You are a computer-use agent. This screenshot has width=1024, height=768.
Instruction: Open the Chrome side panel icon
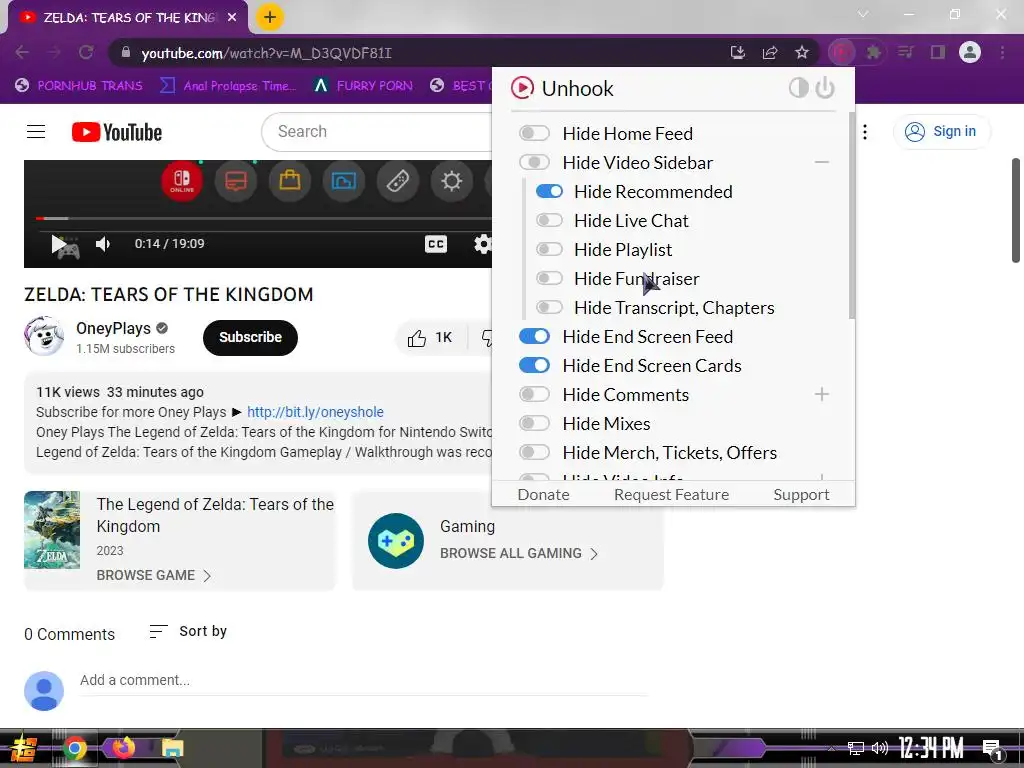point(938,52)
